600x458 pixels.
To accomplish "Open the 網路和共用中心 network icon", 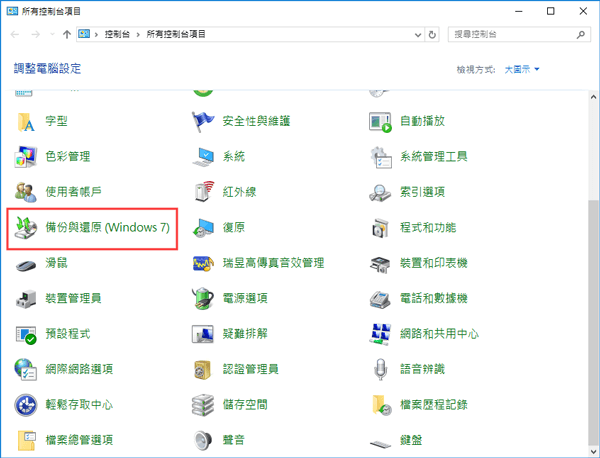I will pos(380,334).
